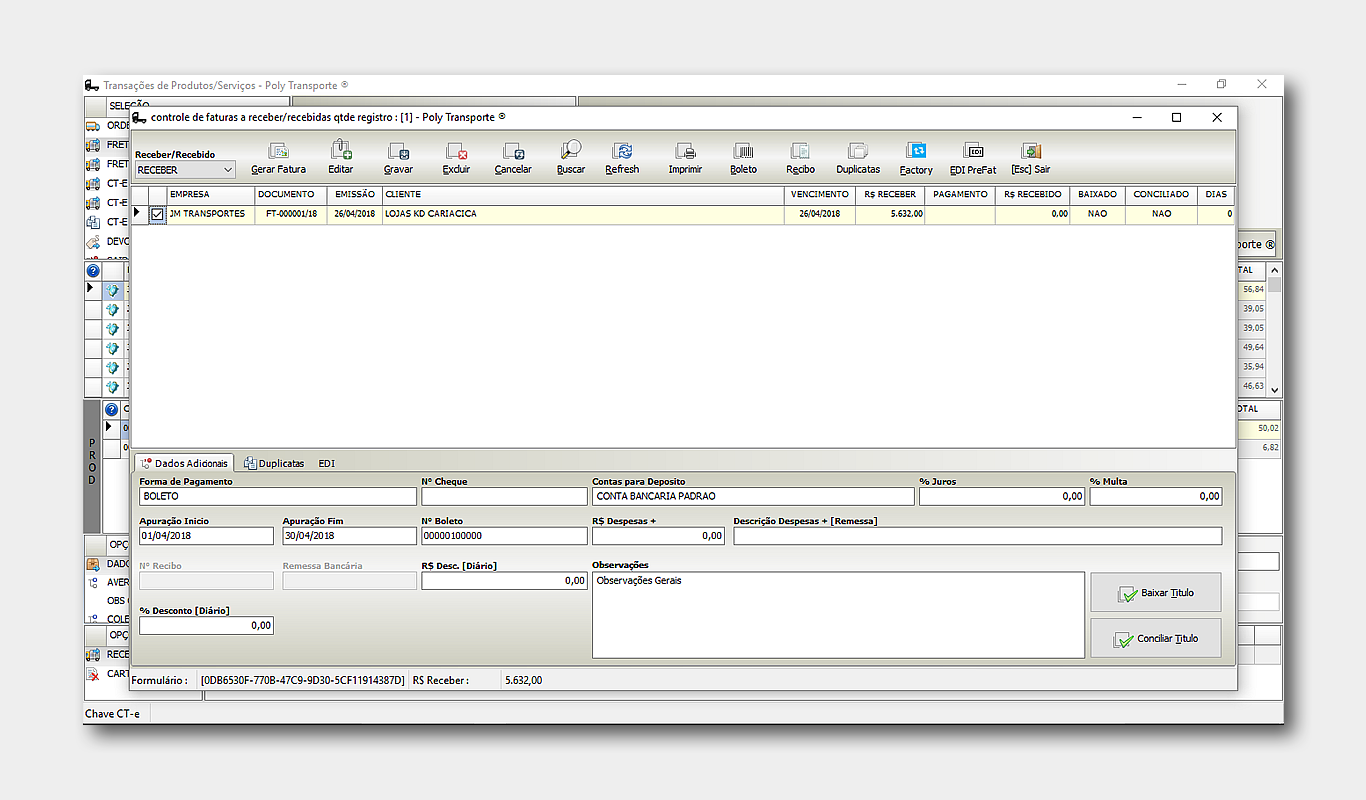Click the Nº Boleto field
The image size is (1366, 800).
[x=504, y=536]
